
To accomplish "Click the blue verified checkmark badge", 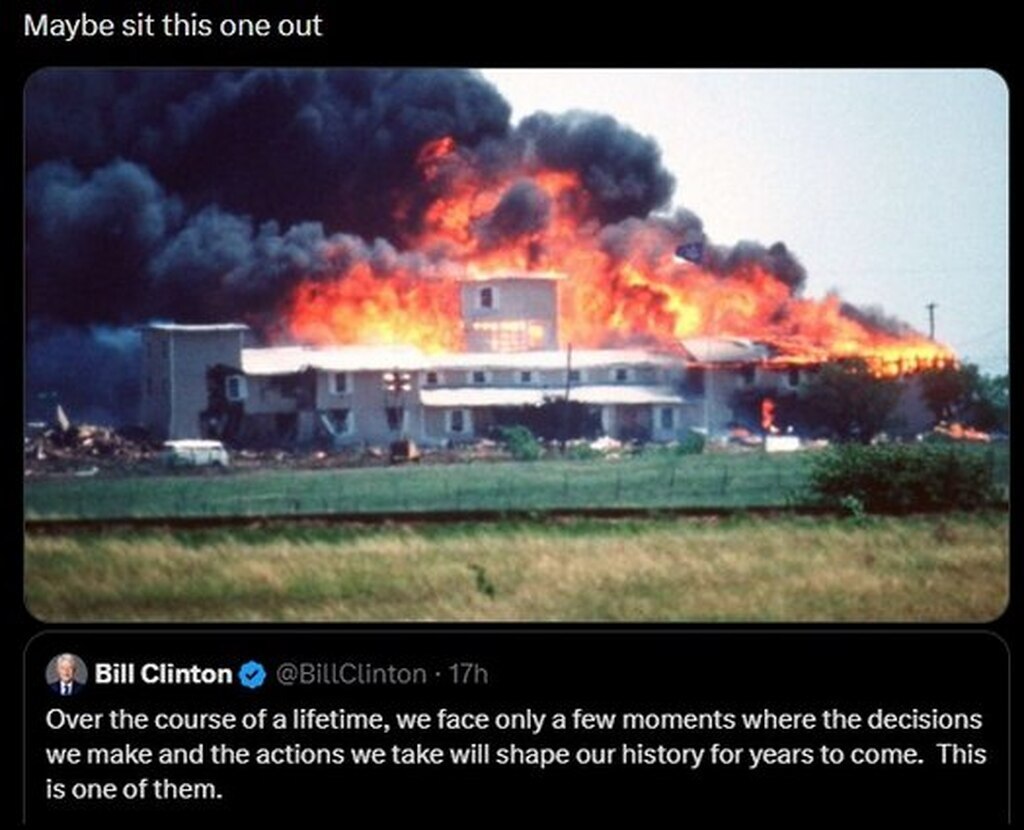I will (253, 675).
